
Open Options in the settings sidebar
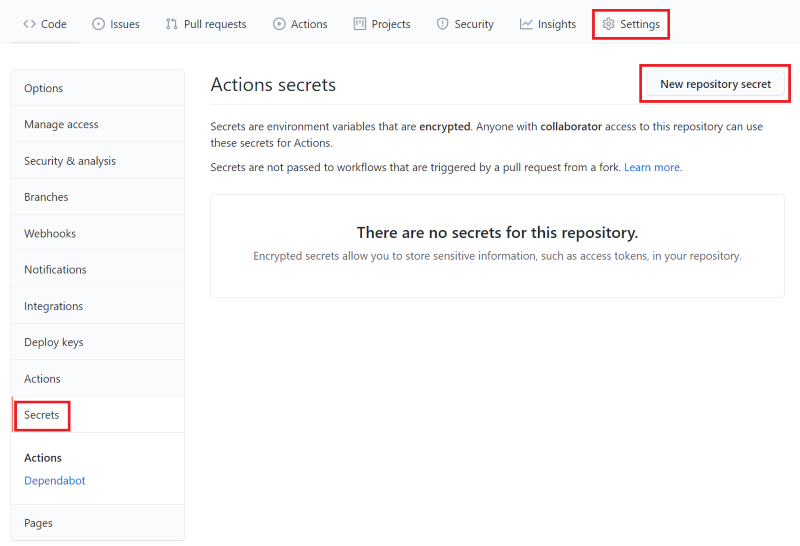point(97,88)
